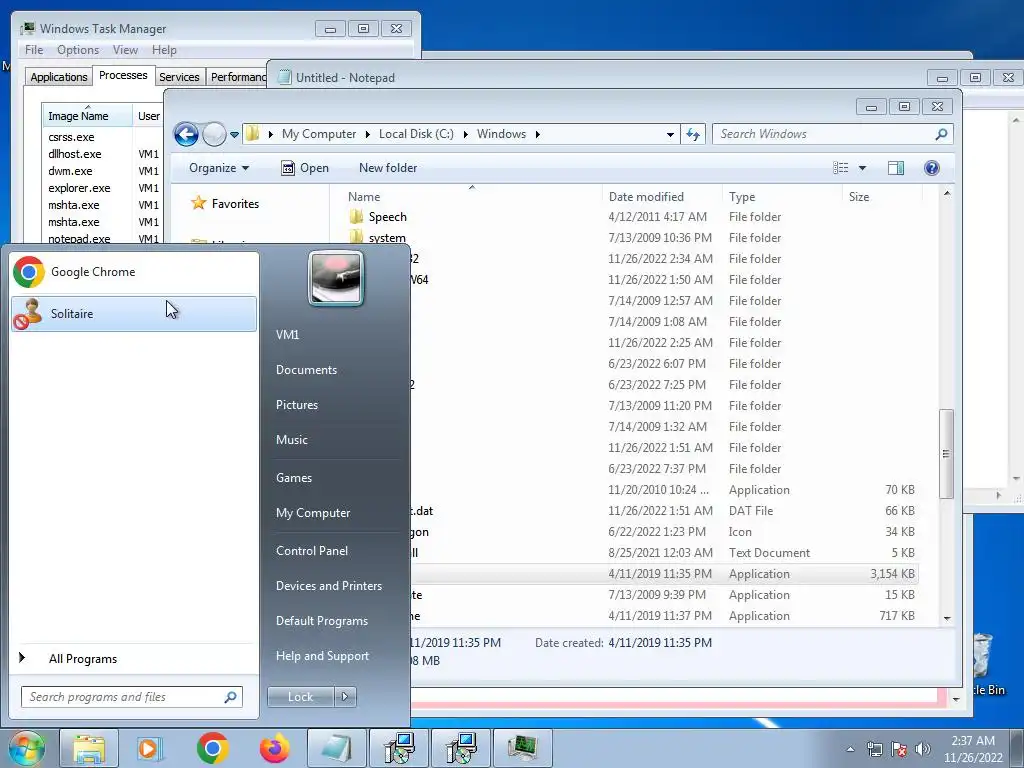Open Help and Support from Start menu
The image size is (1024, 768).
[x=322, y=656]
